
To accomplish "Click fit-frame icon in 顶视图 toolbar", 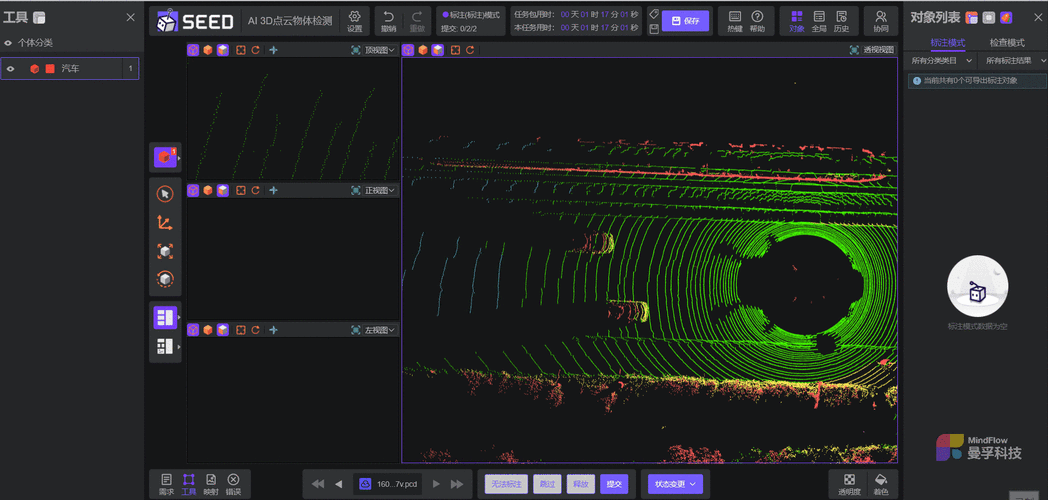I will pyautogui.click(x=241, y=50).
